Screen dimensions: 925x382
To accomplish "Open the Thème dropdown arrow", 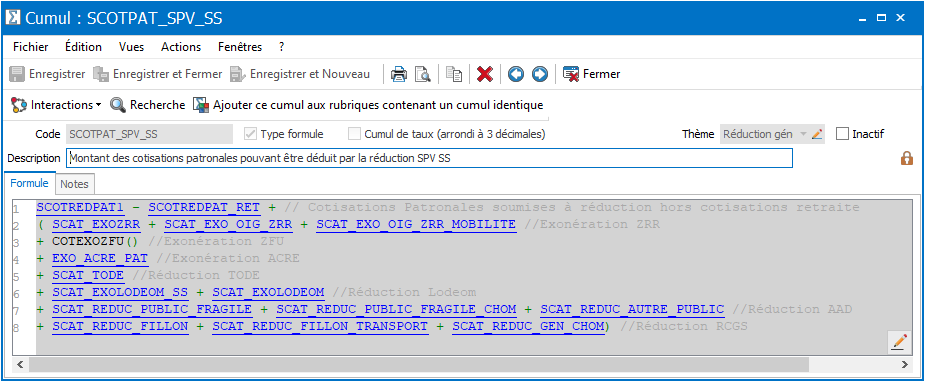I will pos(802,134).
